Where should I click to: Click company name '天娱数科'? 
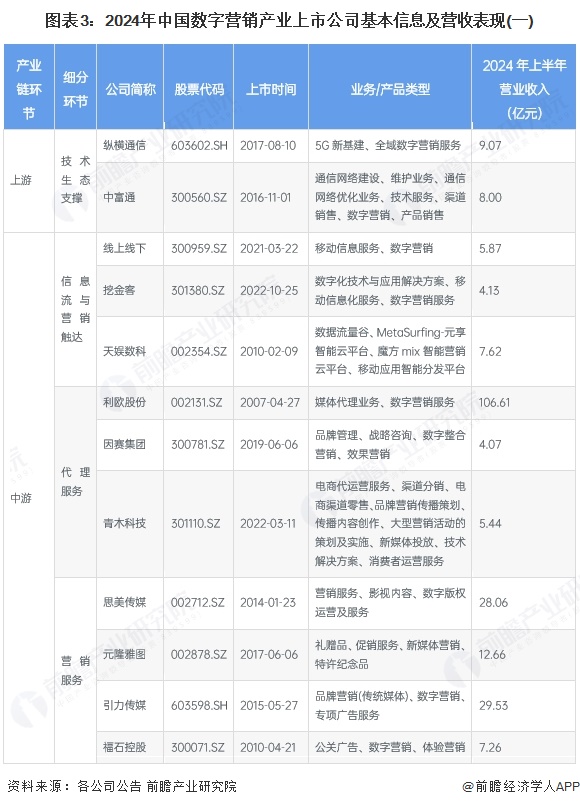[x=124, y=351]
